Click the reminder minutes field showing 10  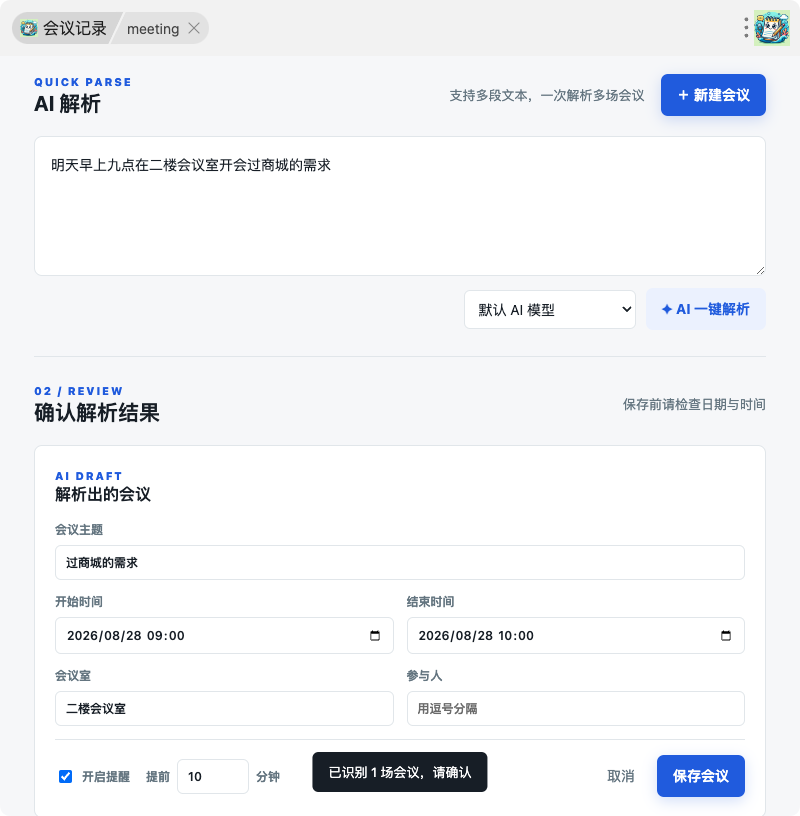213,776
